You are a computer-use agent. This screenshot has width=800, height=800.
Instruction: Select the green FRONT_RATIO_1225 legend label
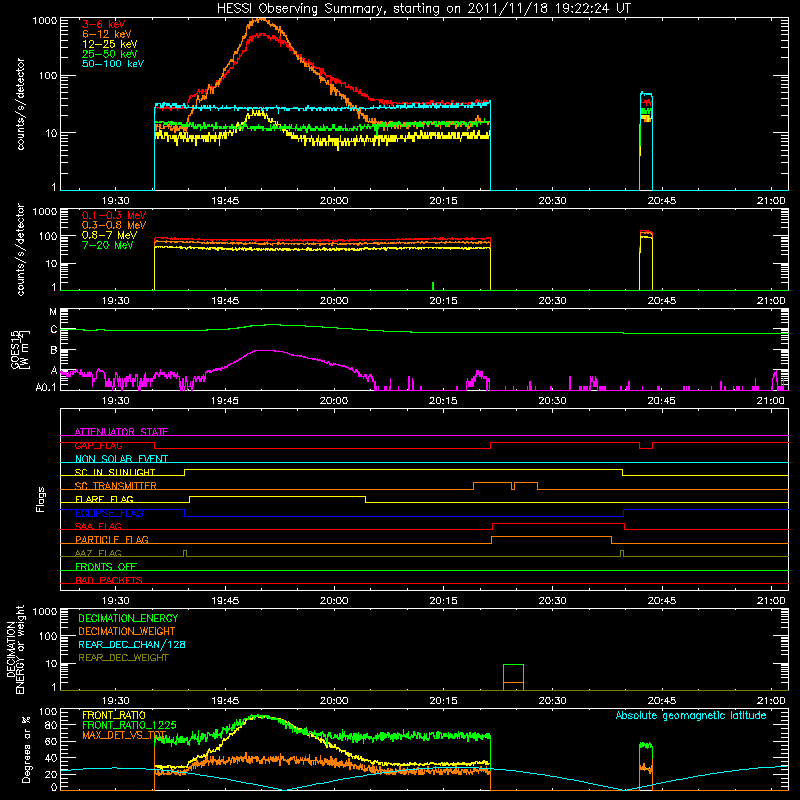click(129, 725)
